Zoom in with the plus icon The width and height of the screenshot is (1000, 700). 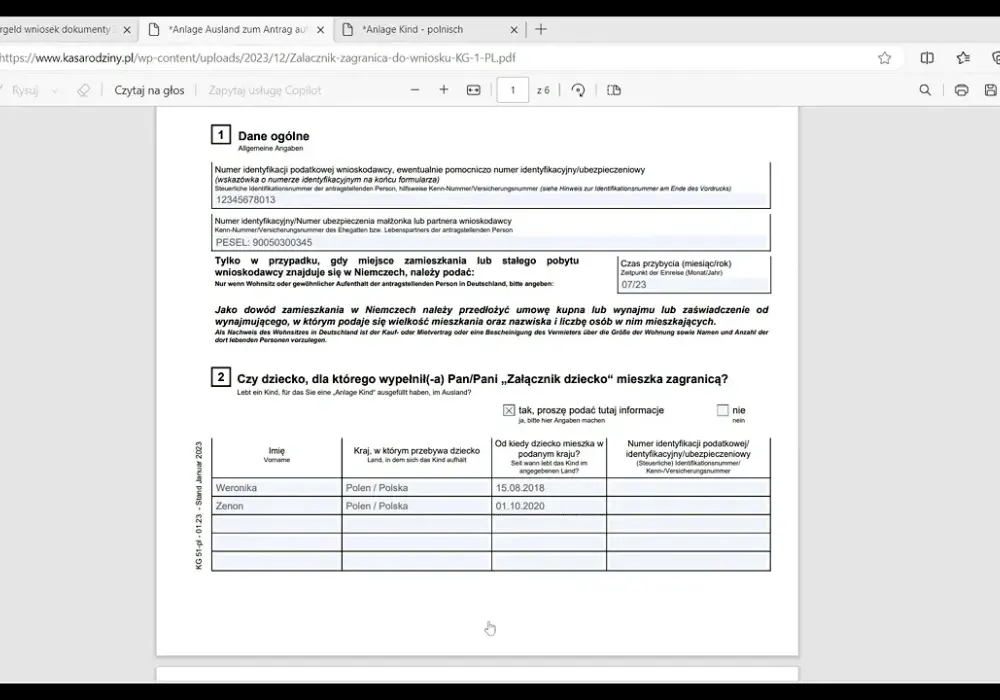444,90
